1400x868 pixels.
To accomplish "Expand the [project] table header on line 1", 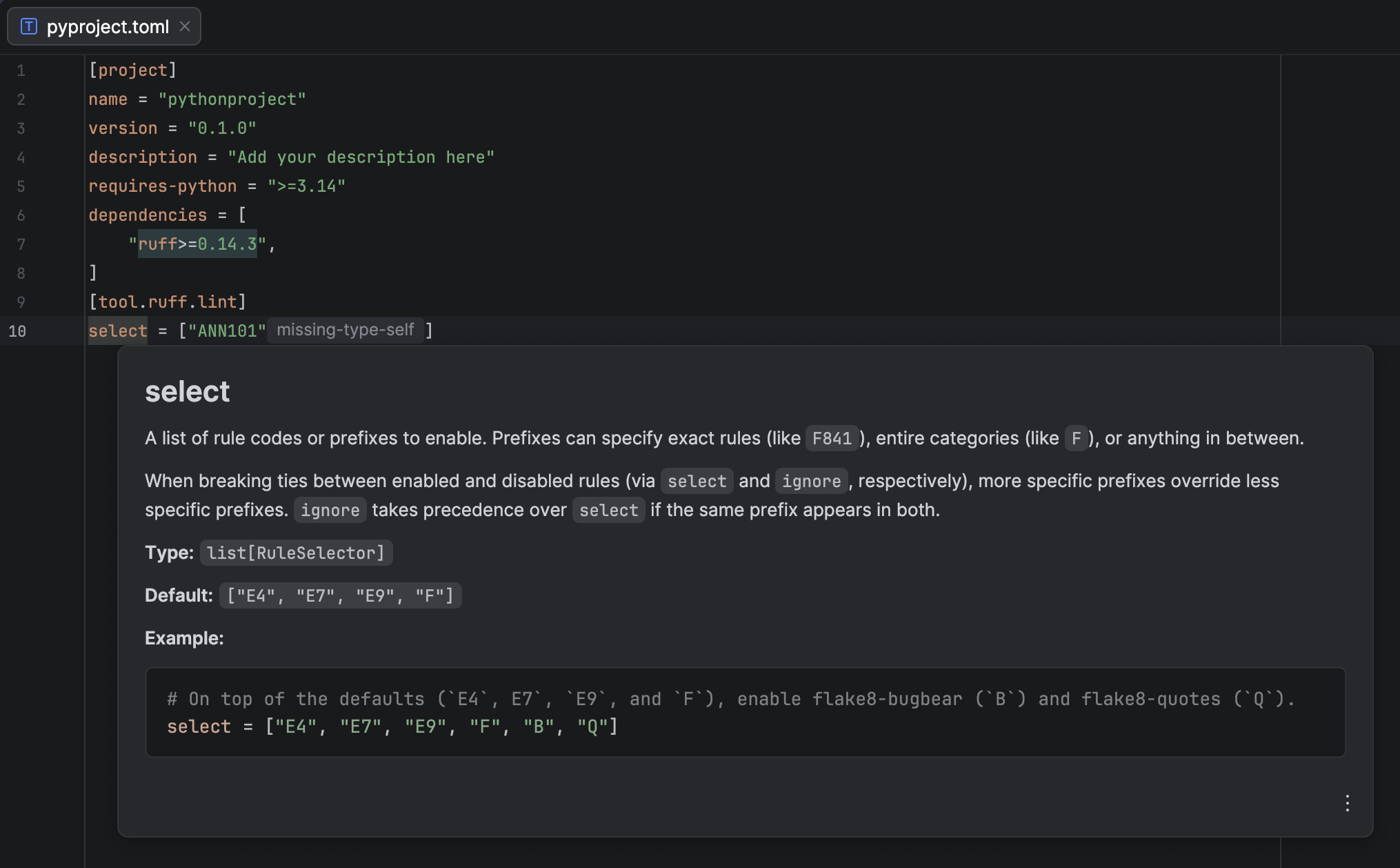I will (133, 70).
